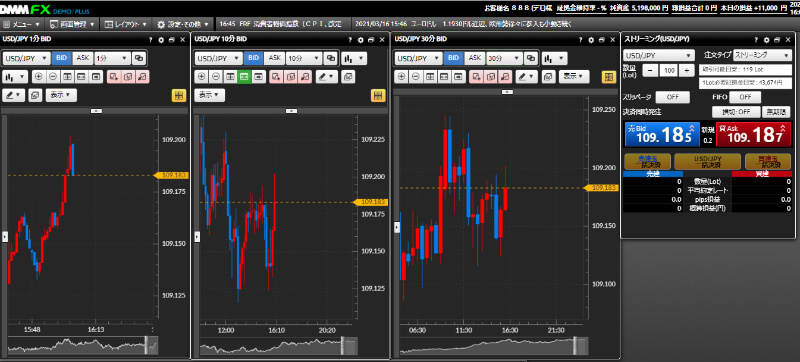Open the メニュー menu

click(x=22, y=24)
